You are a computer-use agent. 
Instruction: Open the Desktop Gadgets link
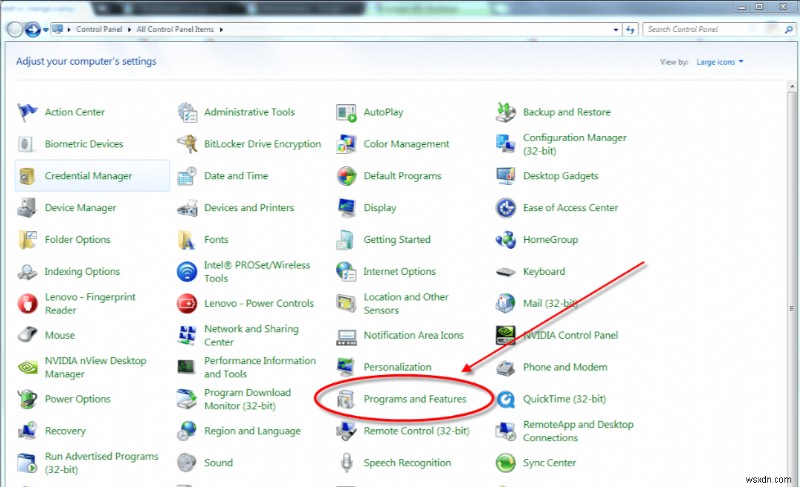coord(561,176)
